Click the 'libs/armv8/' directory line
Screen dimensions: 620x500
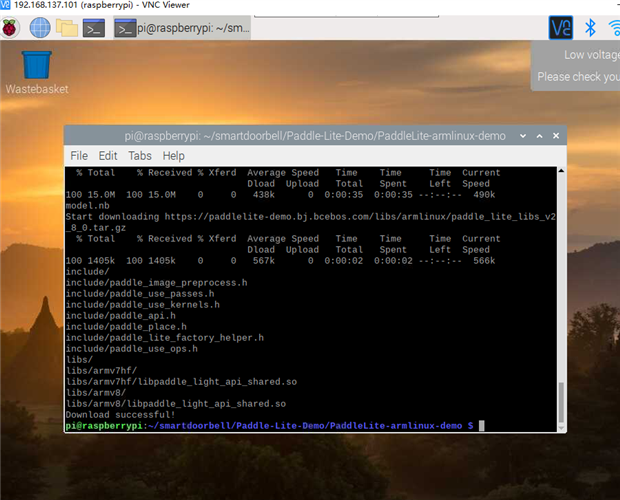coord(96,392)
